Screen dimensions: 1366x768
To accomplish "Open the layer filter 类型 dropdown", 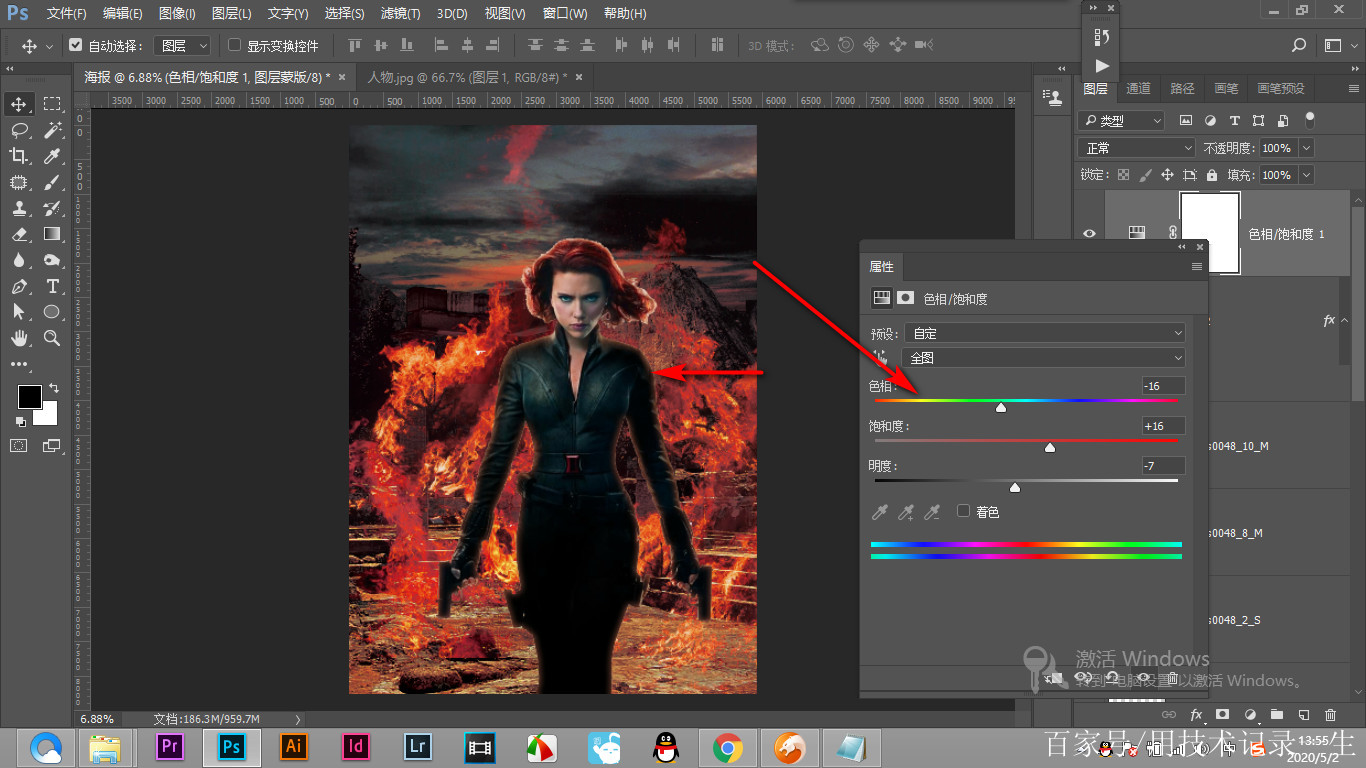I will pos(1121,120).
